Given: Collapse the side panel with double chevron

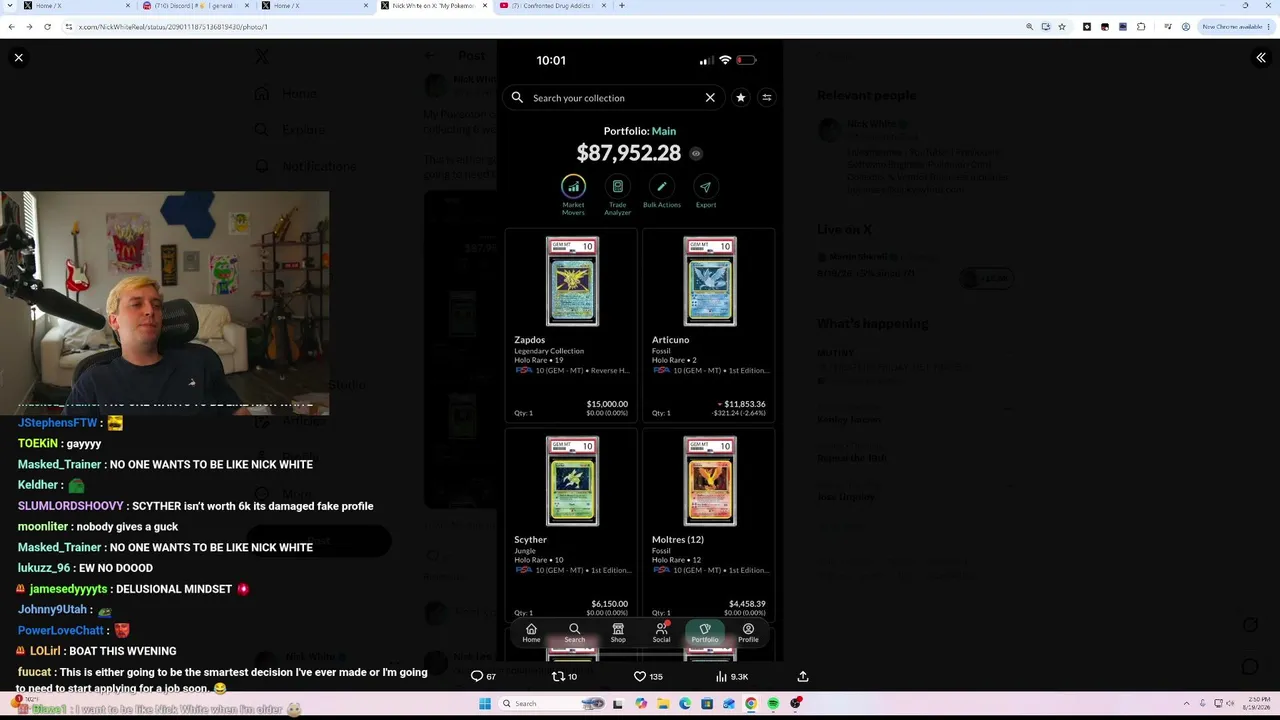Looking at the screenshot, I should pyautogui.click(x=1261, y=58).
